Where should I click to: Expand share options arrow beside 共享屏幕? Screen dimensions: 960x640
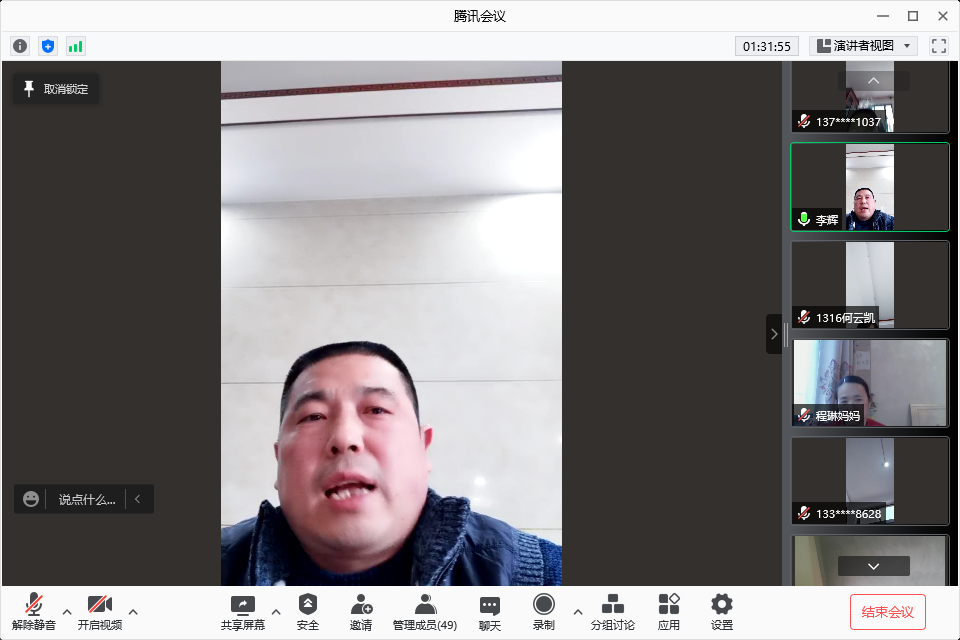(x=276, y=612)
